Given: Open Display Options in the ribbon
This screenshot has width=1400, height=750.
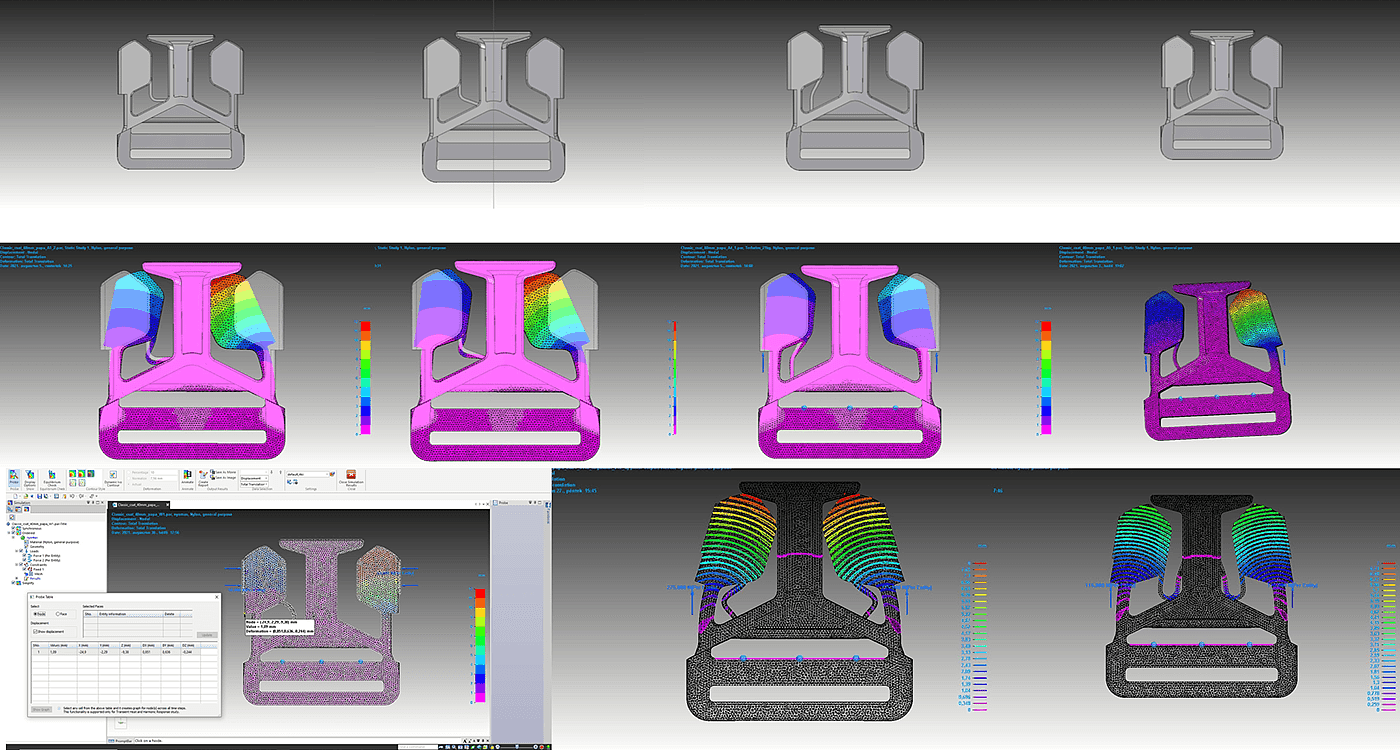Looking at the screenshot, I should click(x=30, y=478).
